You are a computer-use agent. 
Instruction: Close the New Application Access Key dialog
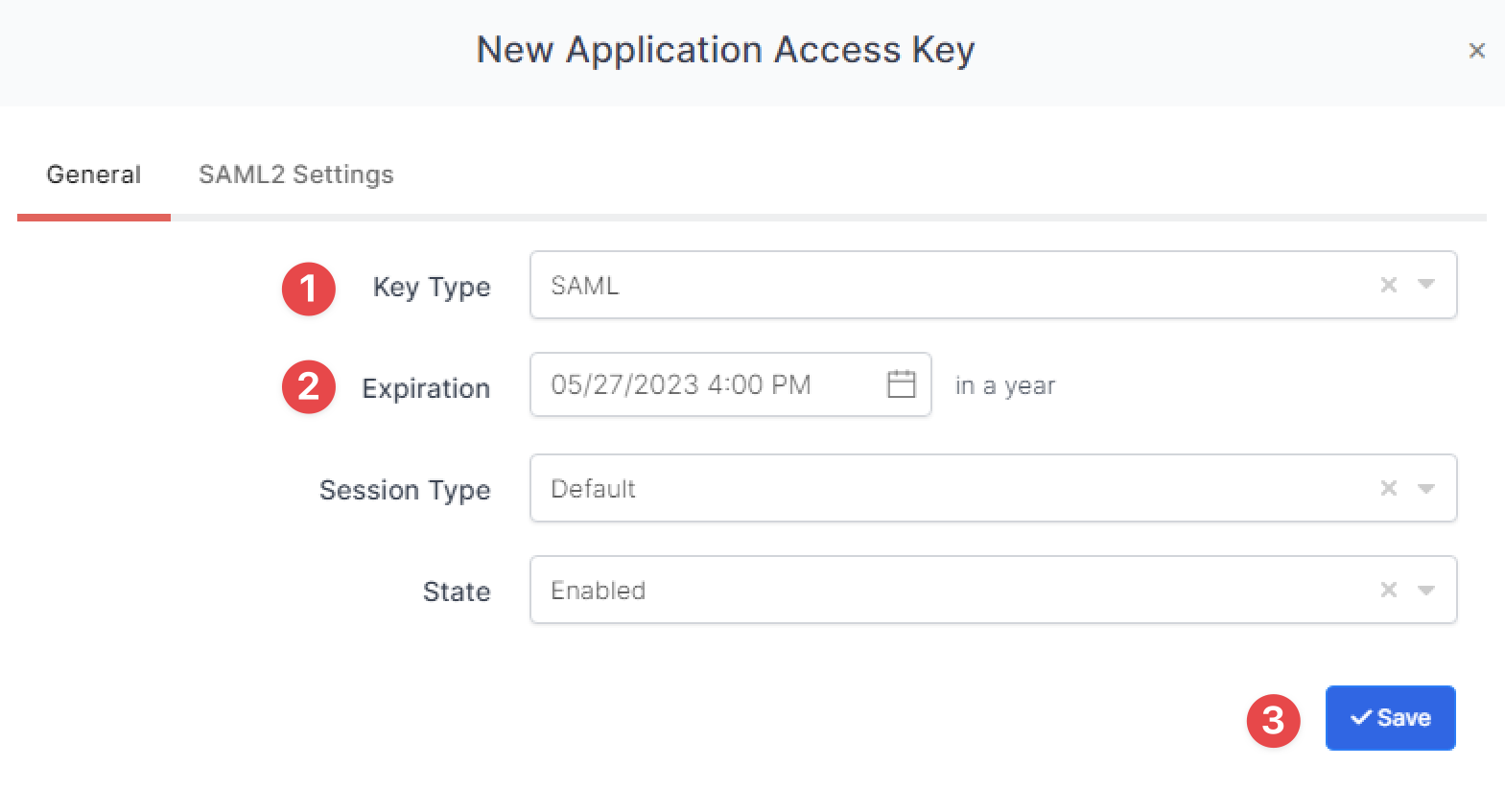click(x=1477, y=50)
